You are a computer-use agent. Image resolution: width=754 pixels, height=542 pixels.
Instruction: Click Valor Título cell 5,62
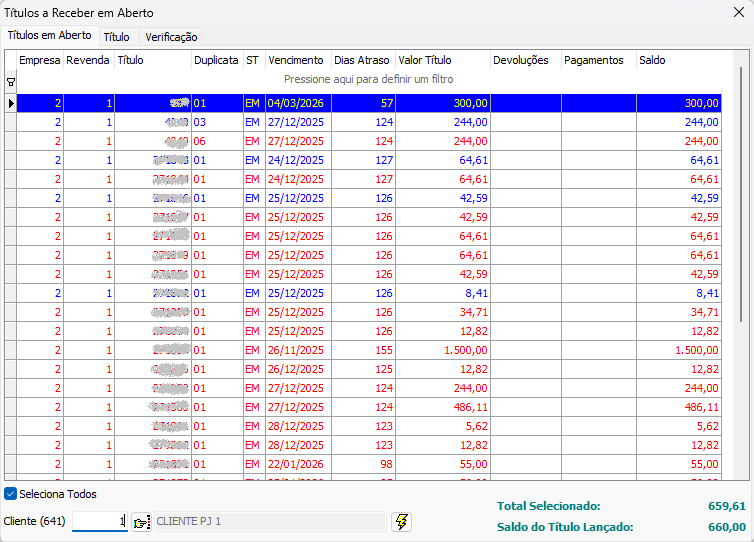tap(442, 426)
